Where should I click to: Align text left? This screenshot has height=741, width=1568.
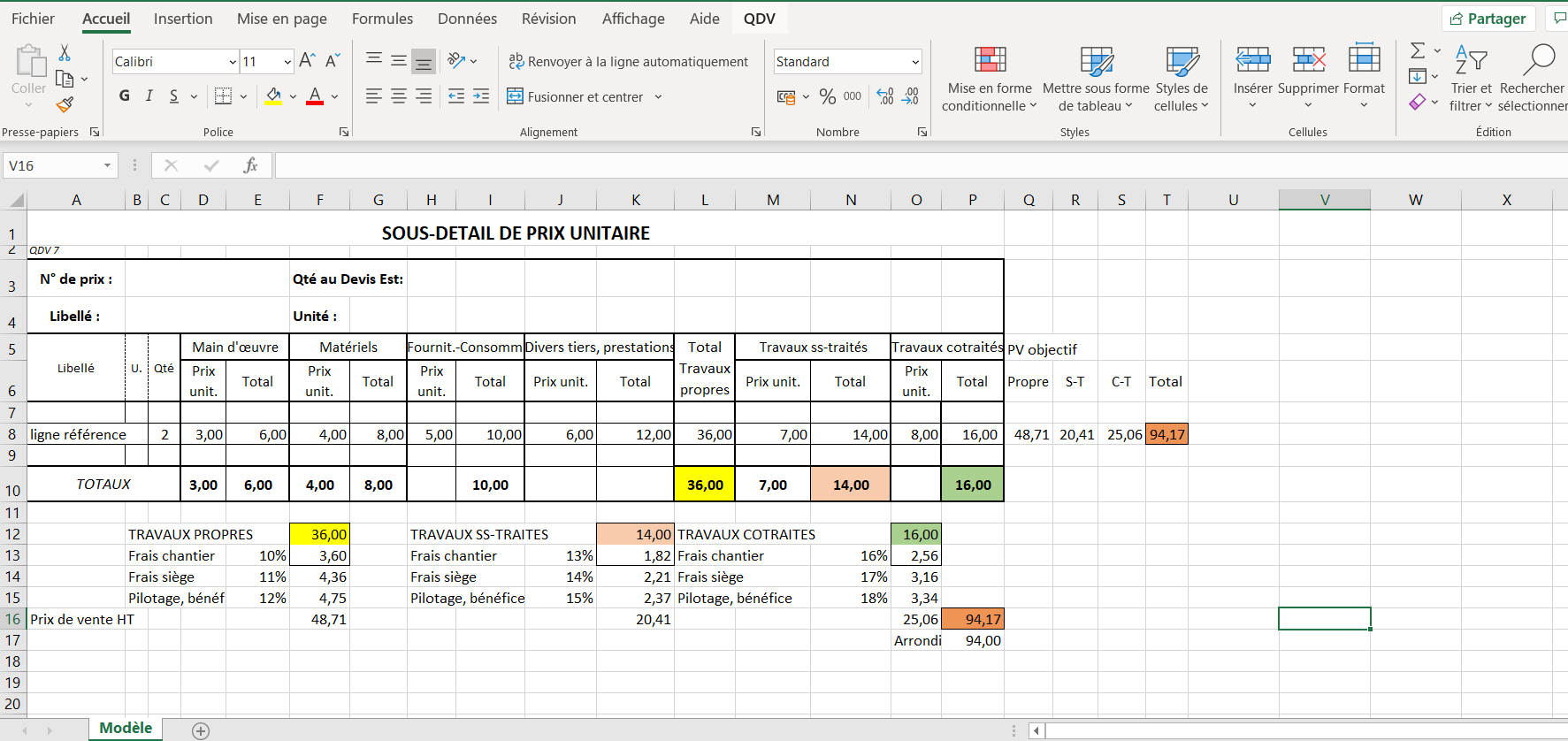374,95
